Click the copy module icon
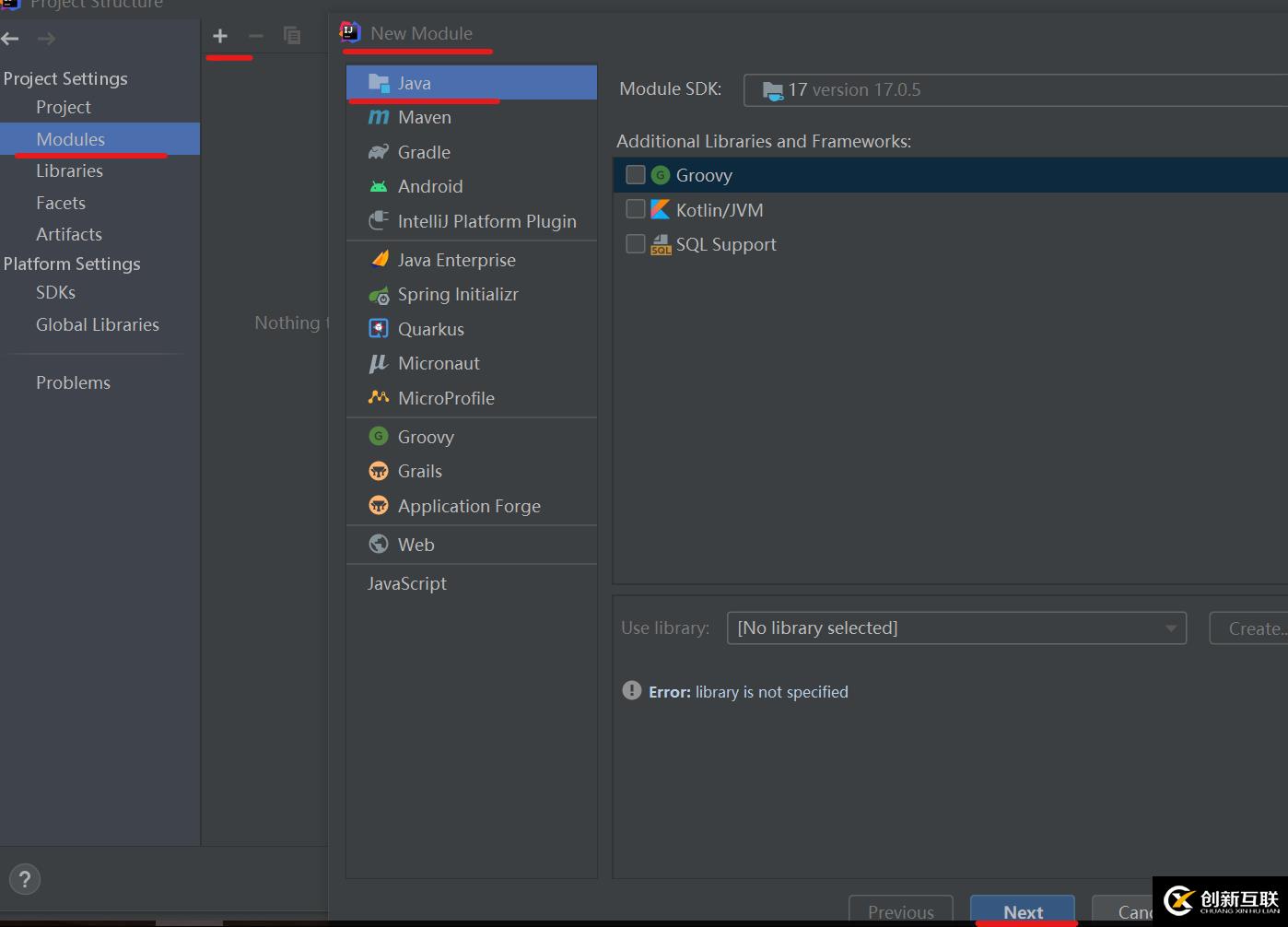This screenshot has height=927, width=1288. (x=292, y=36)
